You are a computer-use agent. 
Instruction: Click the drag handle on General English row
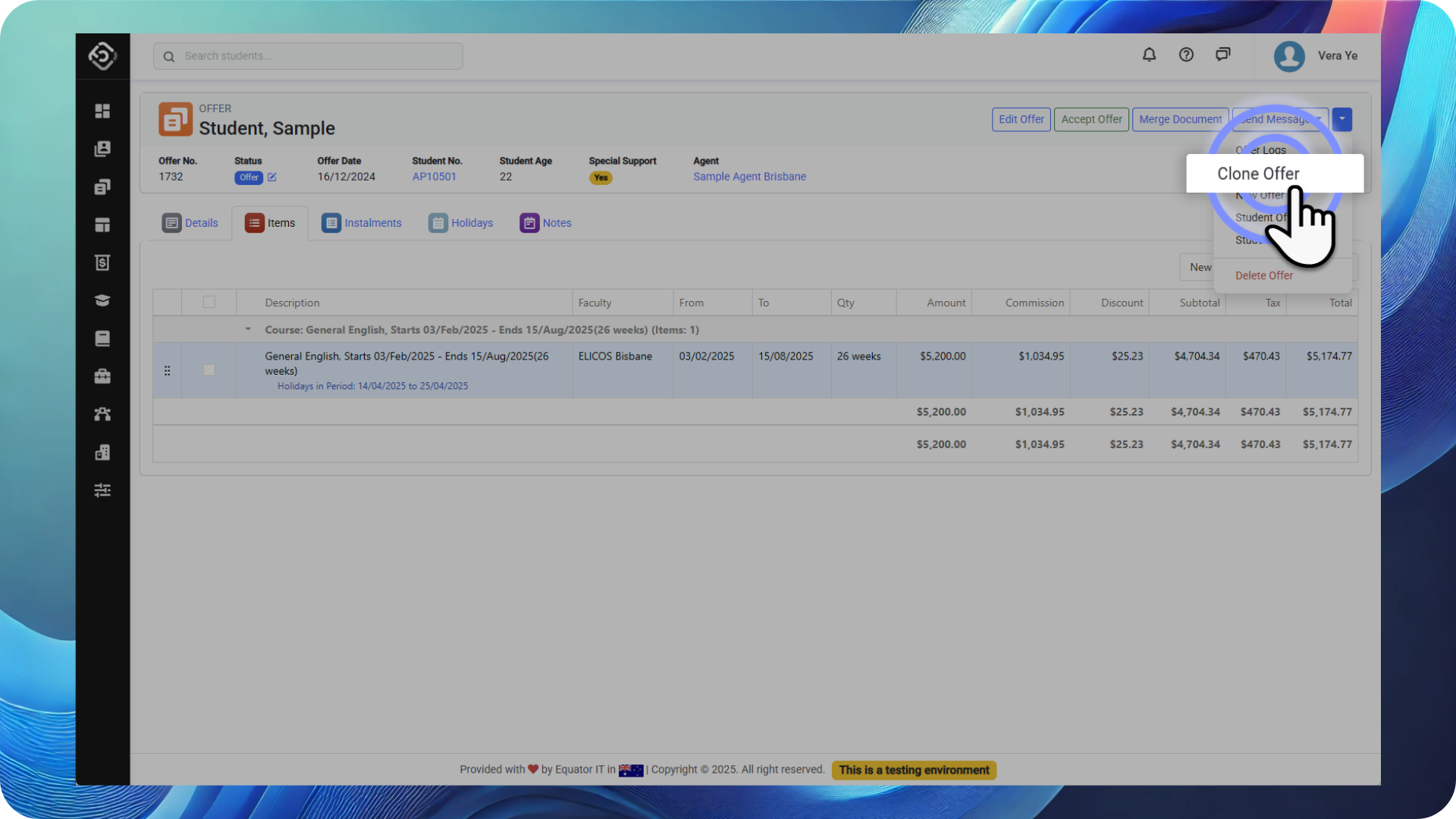coord(167,371)
